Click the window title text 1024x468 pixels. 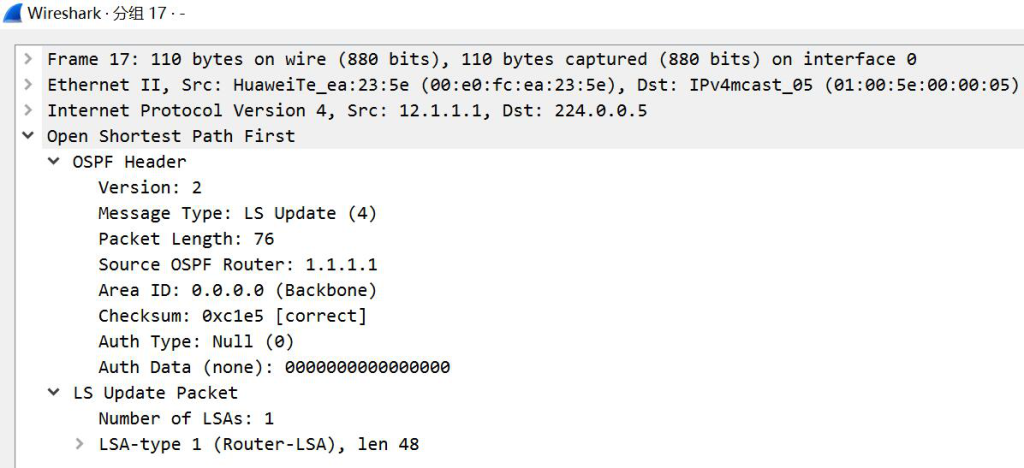click(106, 14)
